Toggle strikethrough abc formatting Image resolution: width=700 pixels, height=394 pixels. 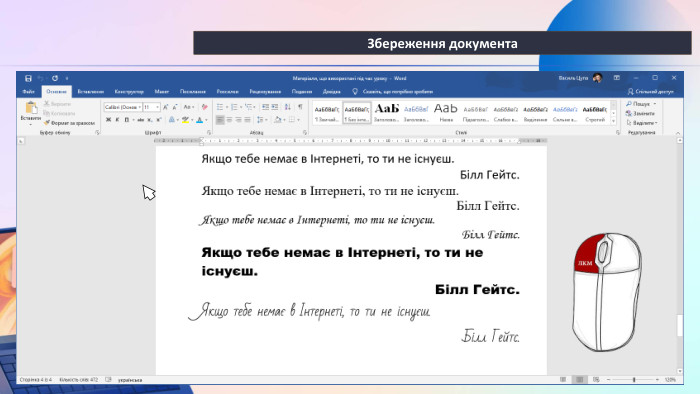pyautogui.click(x=140, y=120)
